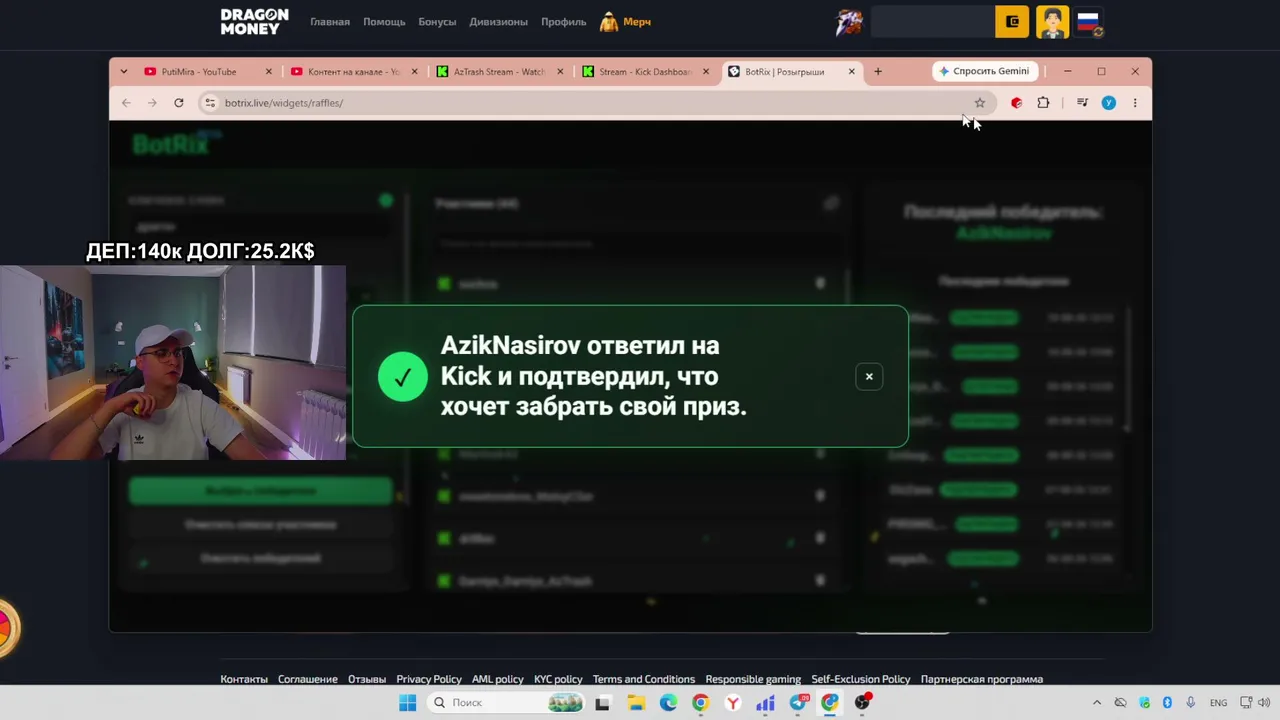Switch to the Stream - Kick Dashboard tab
1280x720 pixels.
645,72
